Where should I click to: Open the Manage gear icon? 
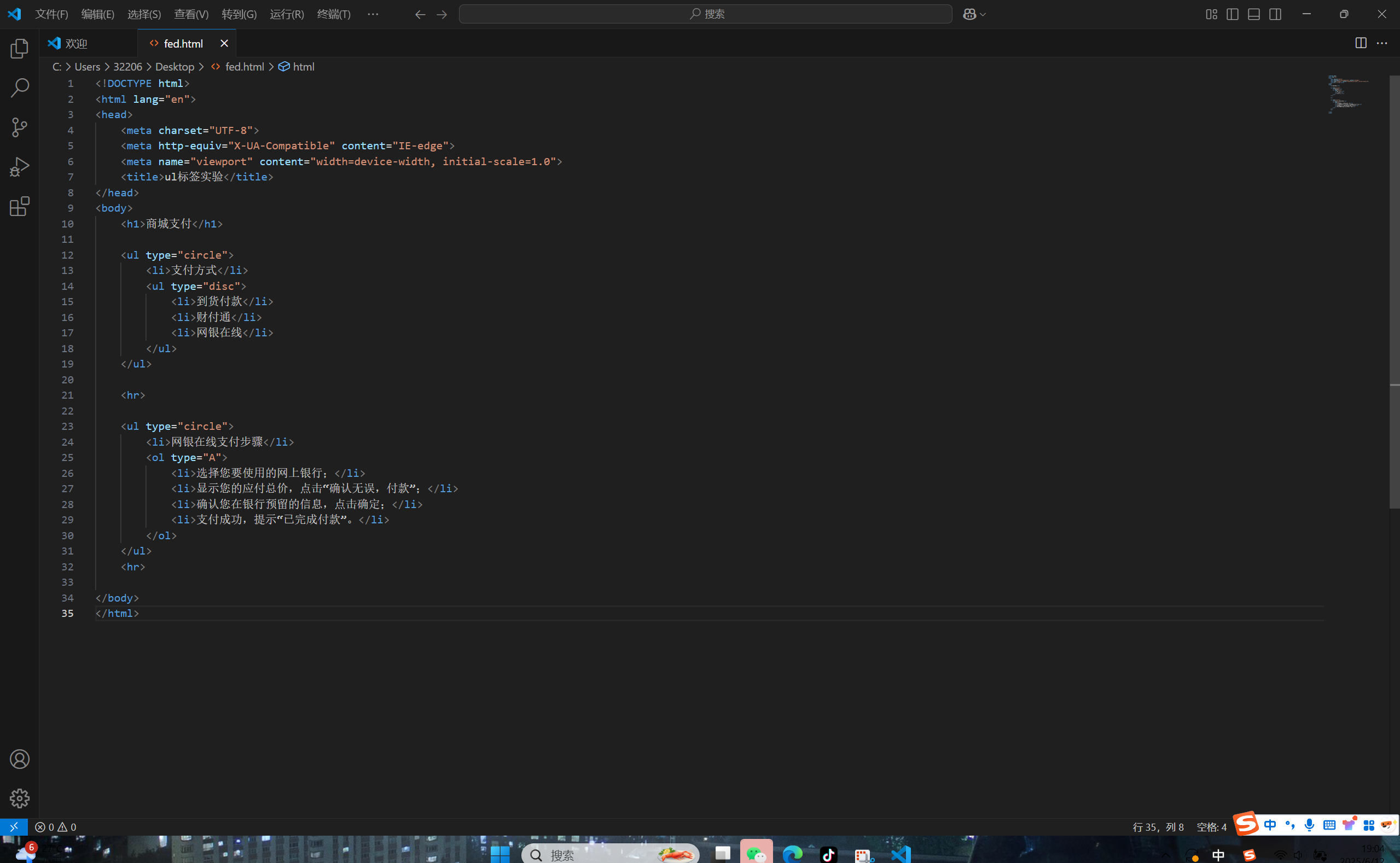click(x=19, y=798)
